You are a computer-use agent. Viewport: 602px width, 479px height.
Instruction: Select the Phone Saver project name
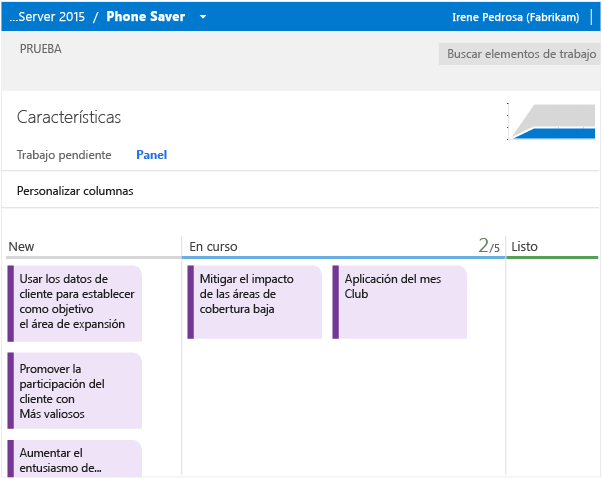[145, 17]
